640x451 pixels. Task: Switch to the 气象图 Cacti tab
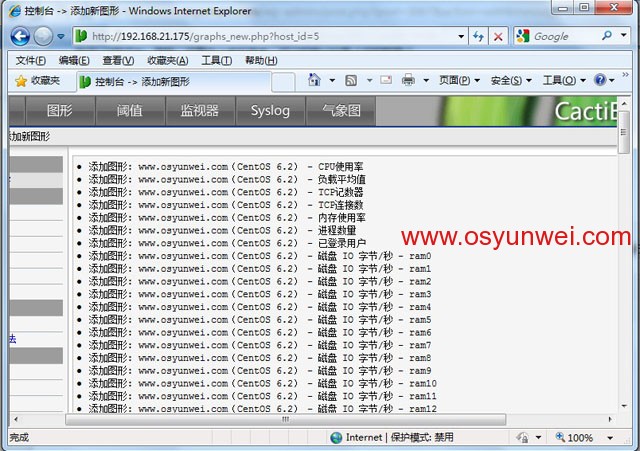341,111
